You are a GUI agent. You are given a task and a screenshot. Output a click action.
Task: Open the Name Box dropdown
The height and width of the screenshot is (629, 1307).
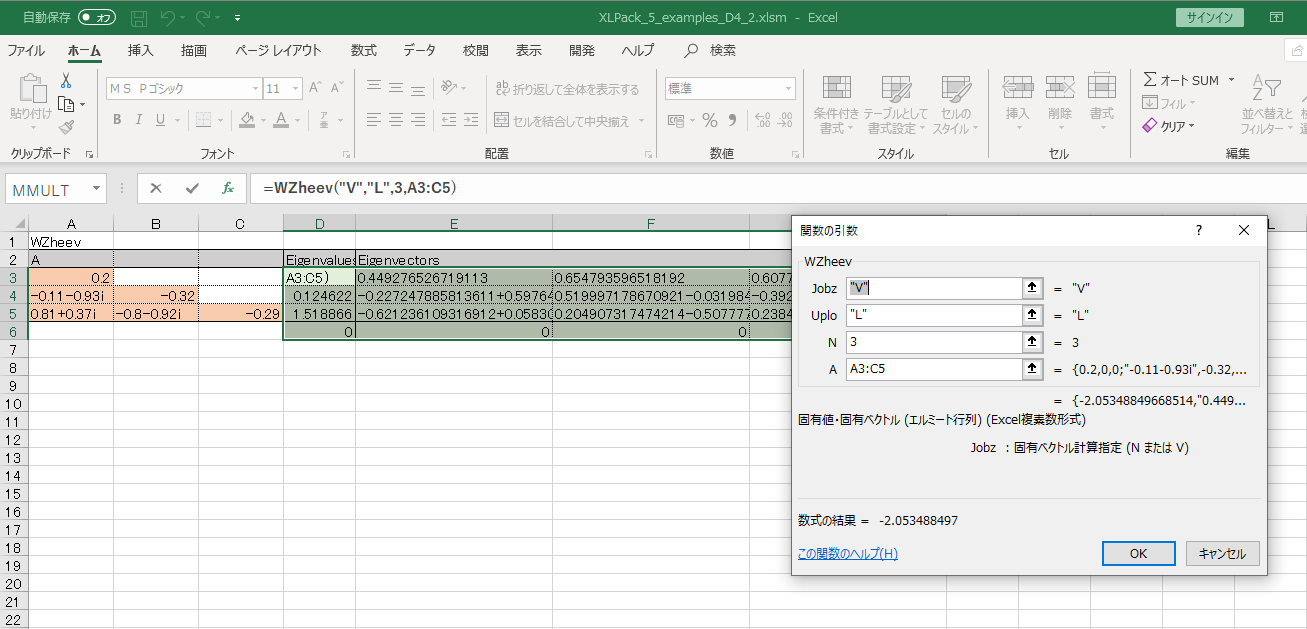(x=97, y=188)
